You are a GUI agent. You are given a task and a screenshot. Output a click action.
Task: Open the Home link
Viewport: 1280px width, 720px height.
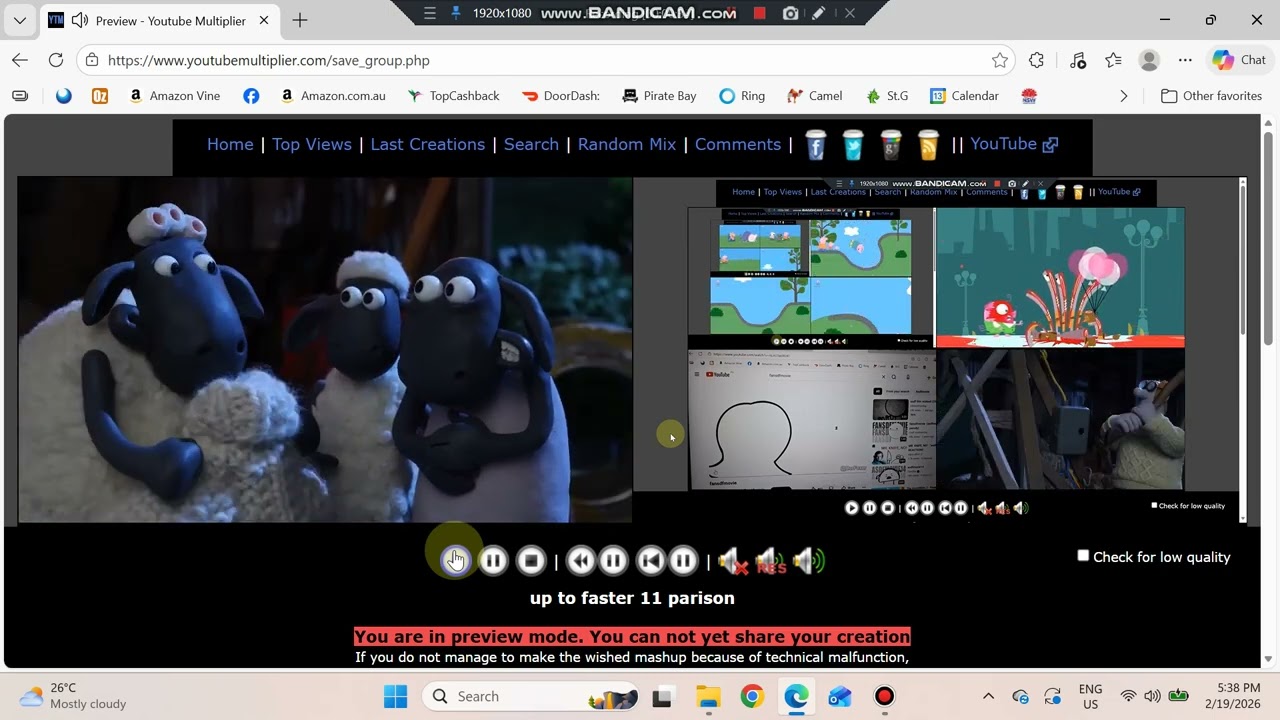pyautogui.click(x=230, y=144)
